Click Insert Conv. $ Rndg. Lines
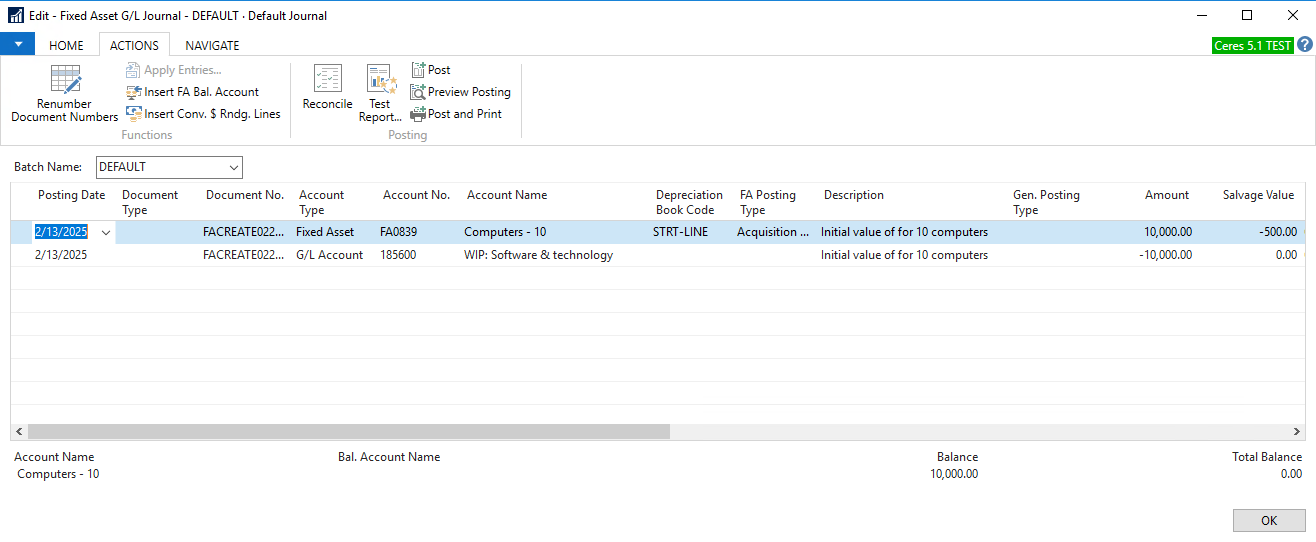This screenshot has width=1316, height=542. (134, 114)
